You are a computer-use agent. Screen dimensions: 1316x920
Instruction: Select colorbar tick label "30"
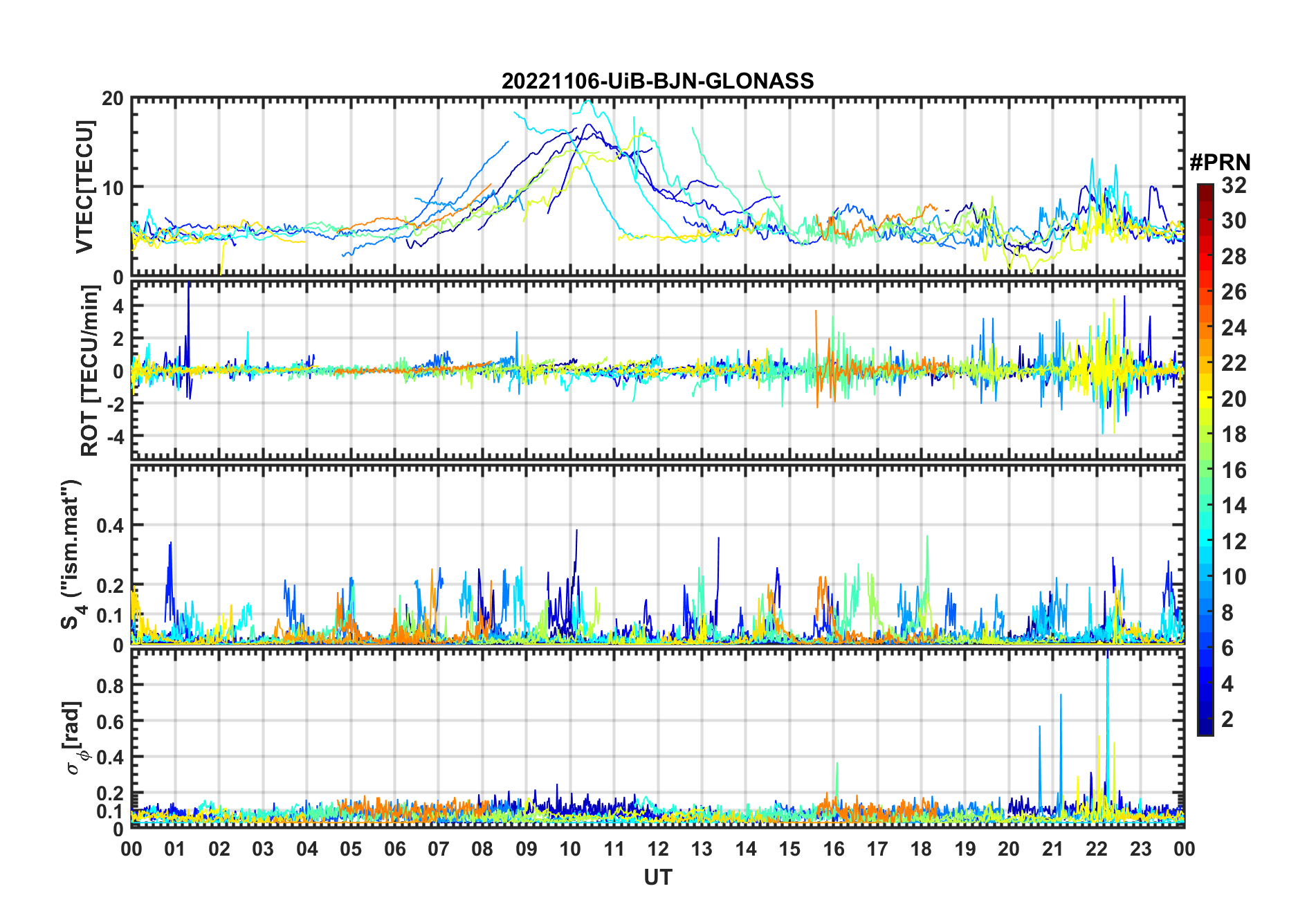(1234, 221)
